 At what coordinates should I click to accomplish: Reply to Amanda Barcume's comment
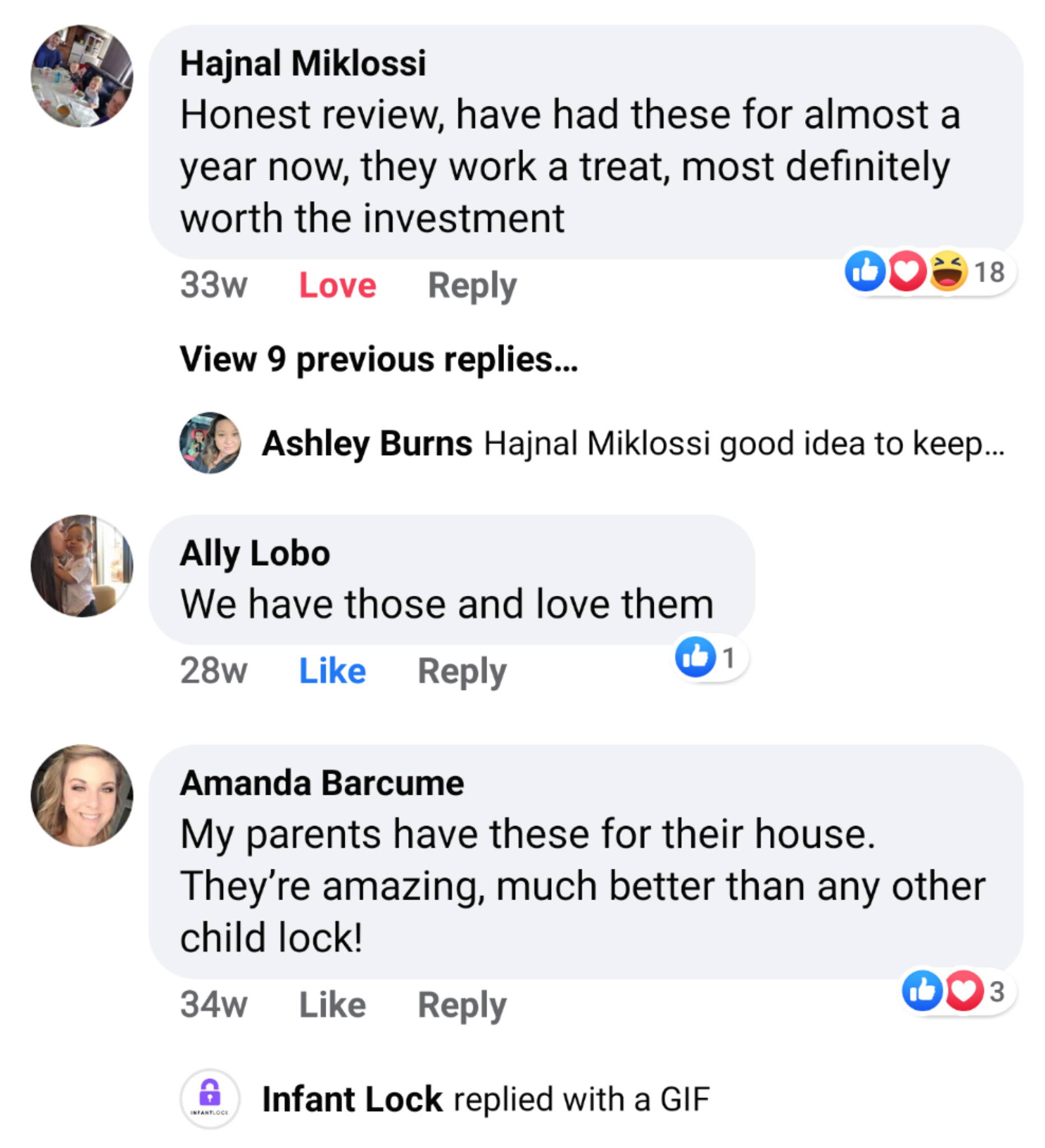pos(462,1005)
